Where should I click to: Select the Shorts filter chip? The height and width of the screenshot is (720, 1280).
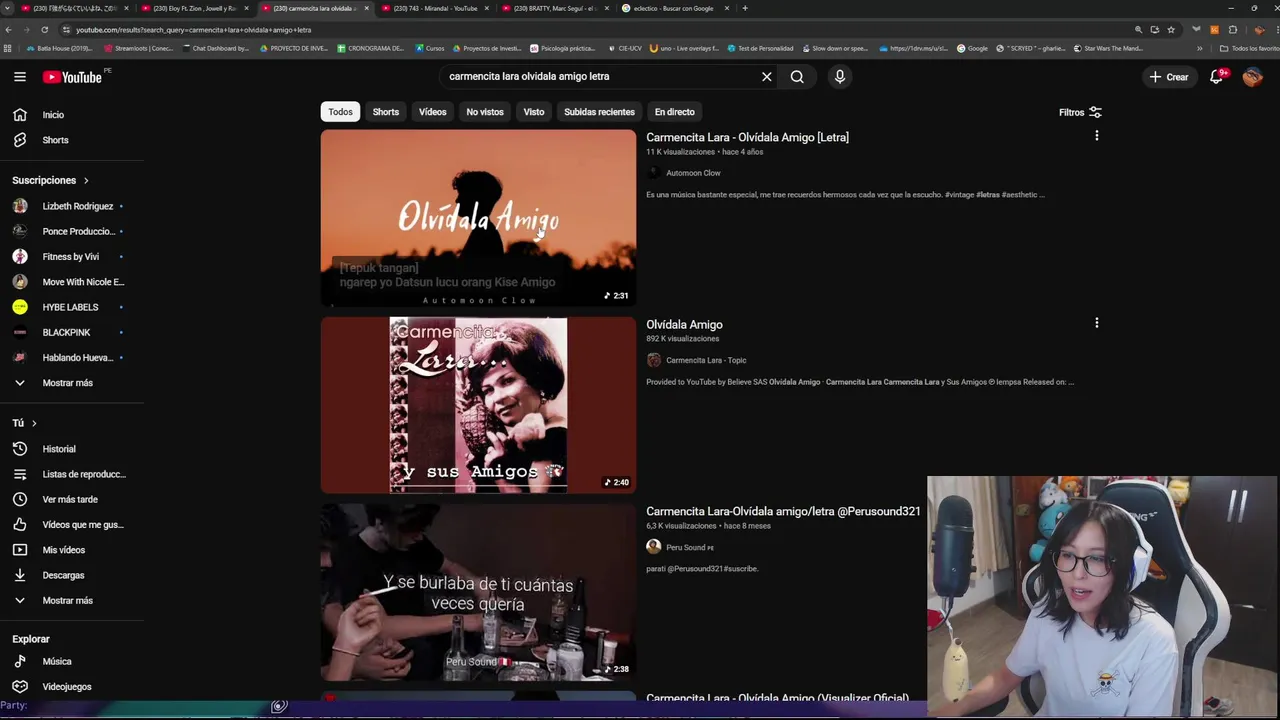(385, 112)
